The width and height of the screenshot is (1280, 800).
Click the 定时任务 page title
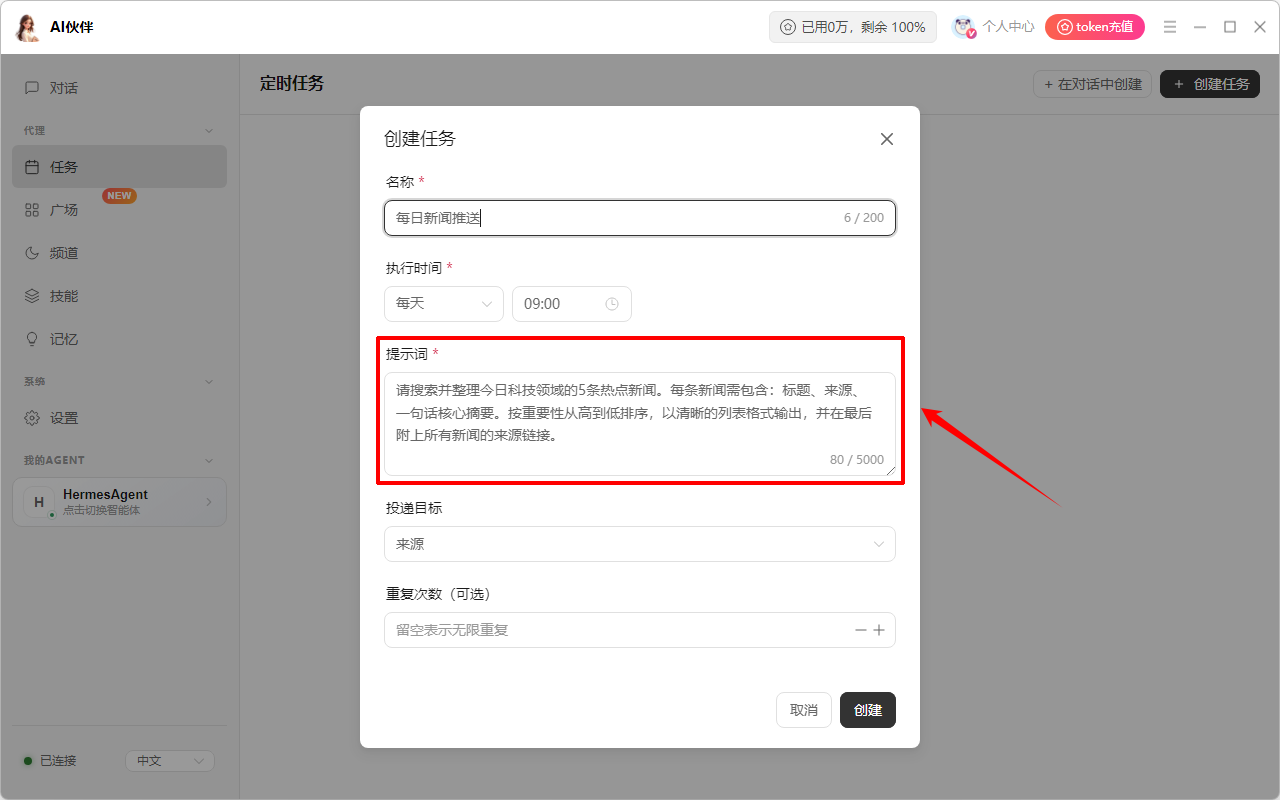(x=292, y=83)
